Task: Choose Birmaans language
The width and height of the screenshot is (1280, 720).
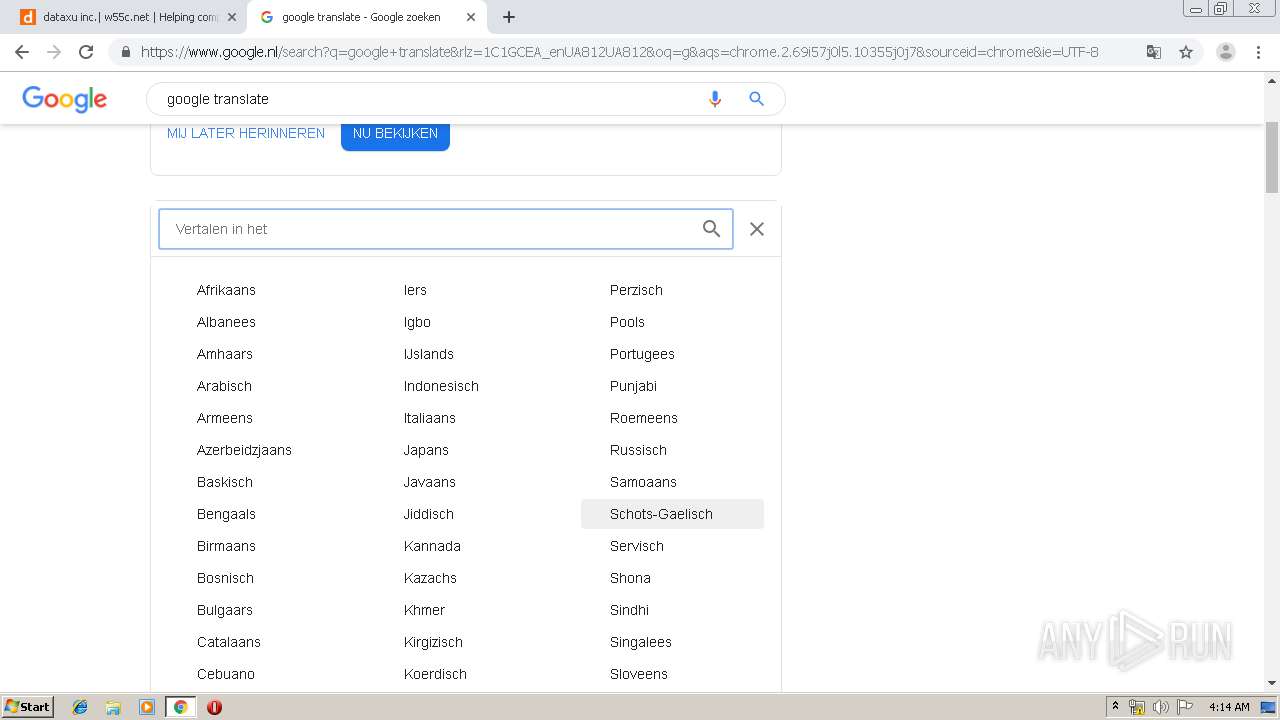Action: (226, 546)
